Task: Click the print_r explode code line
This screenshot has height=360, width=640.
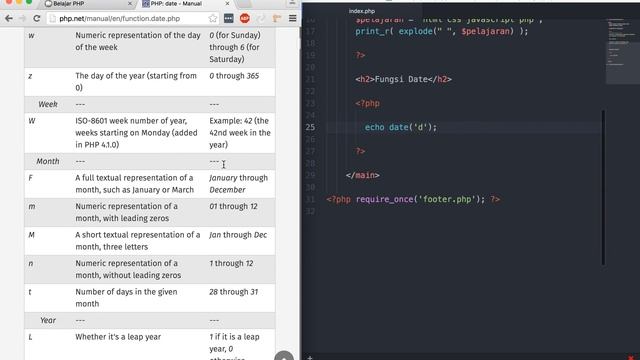Action: [x=442, y=31]
